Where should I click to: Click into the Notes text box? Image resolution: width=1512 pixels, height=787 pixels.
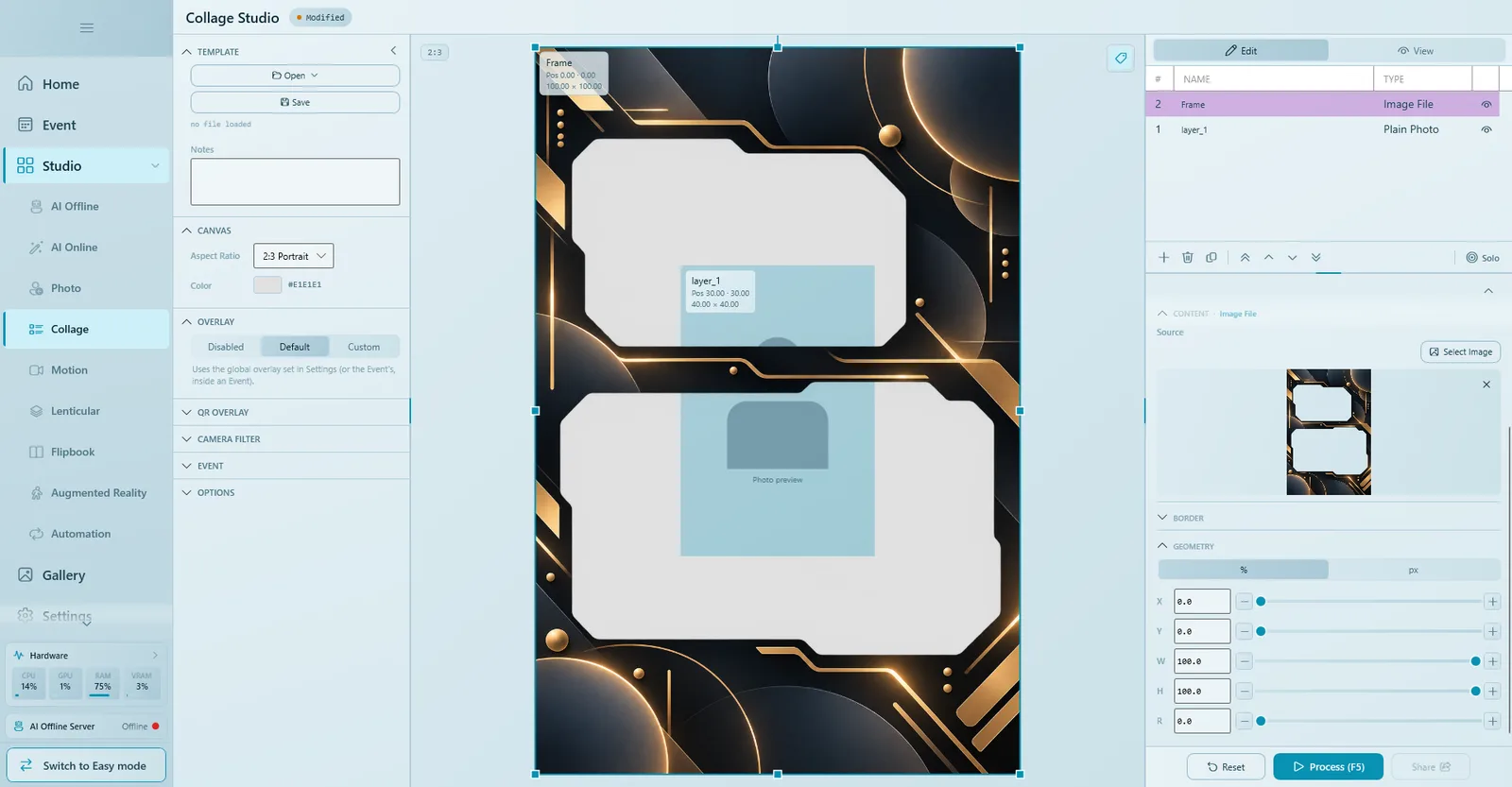[295, 181]
